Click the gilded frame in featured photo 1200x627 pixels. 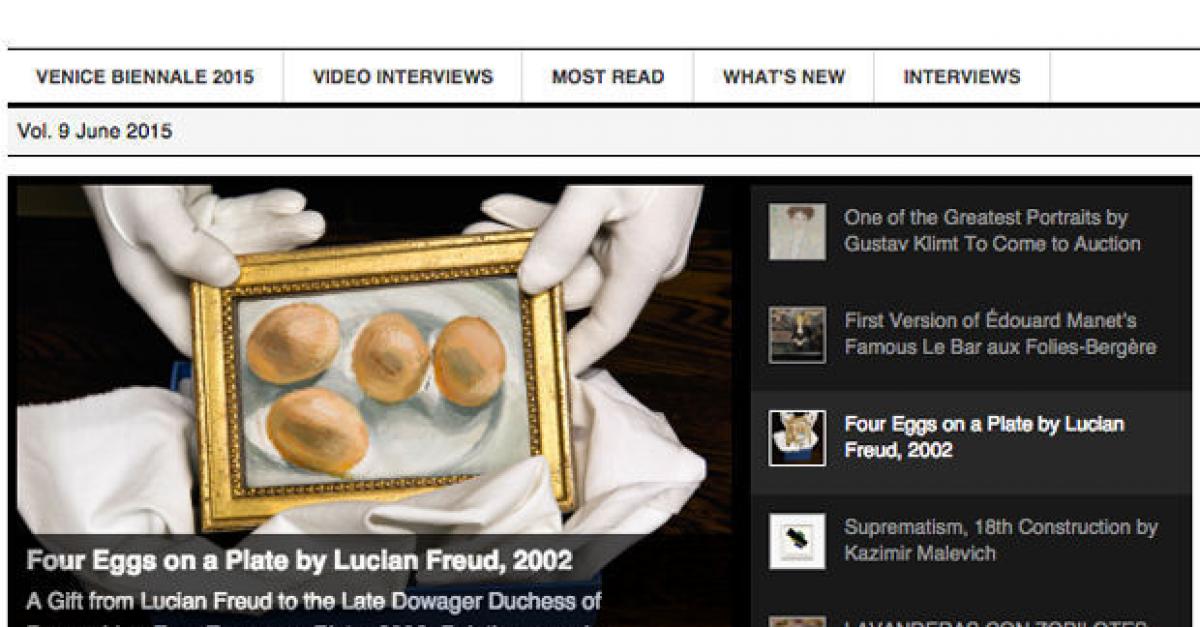coord(382,382)
